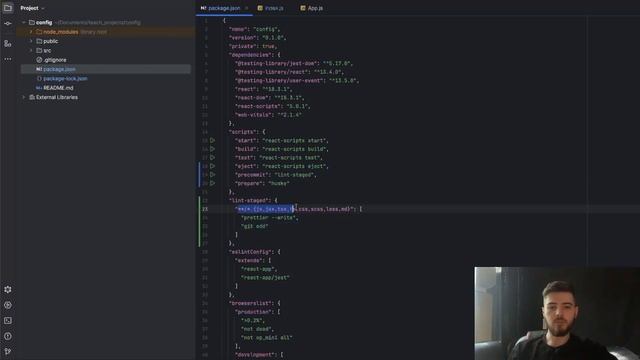Screen dimensions: 640x360
Task: Click the three-dot More tool windows icon
Action: pyautogui.click(x=8, y=59)
